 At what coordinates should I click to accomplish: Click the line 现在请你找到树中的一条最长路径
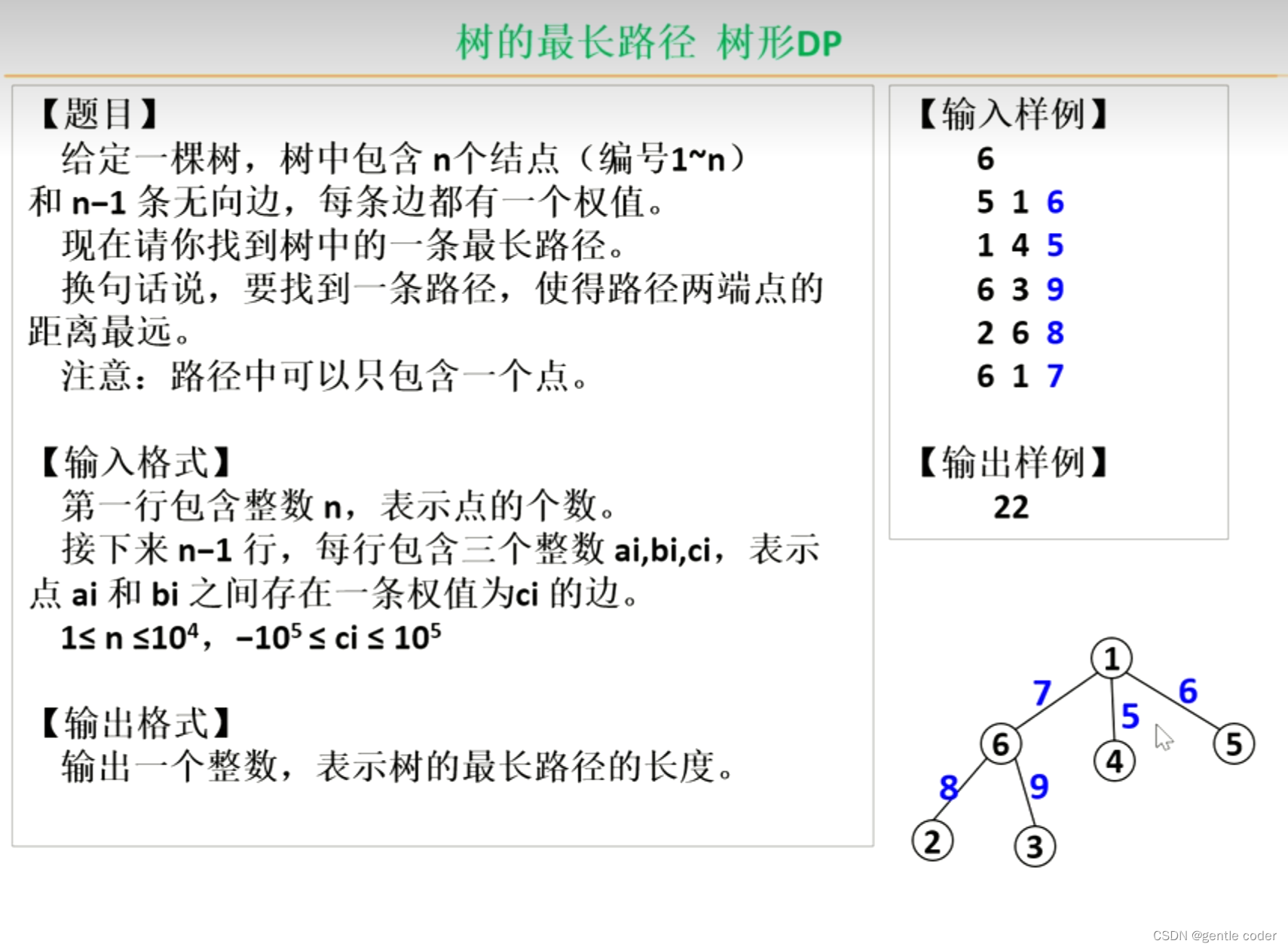[343, 245]
